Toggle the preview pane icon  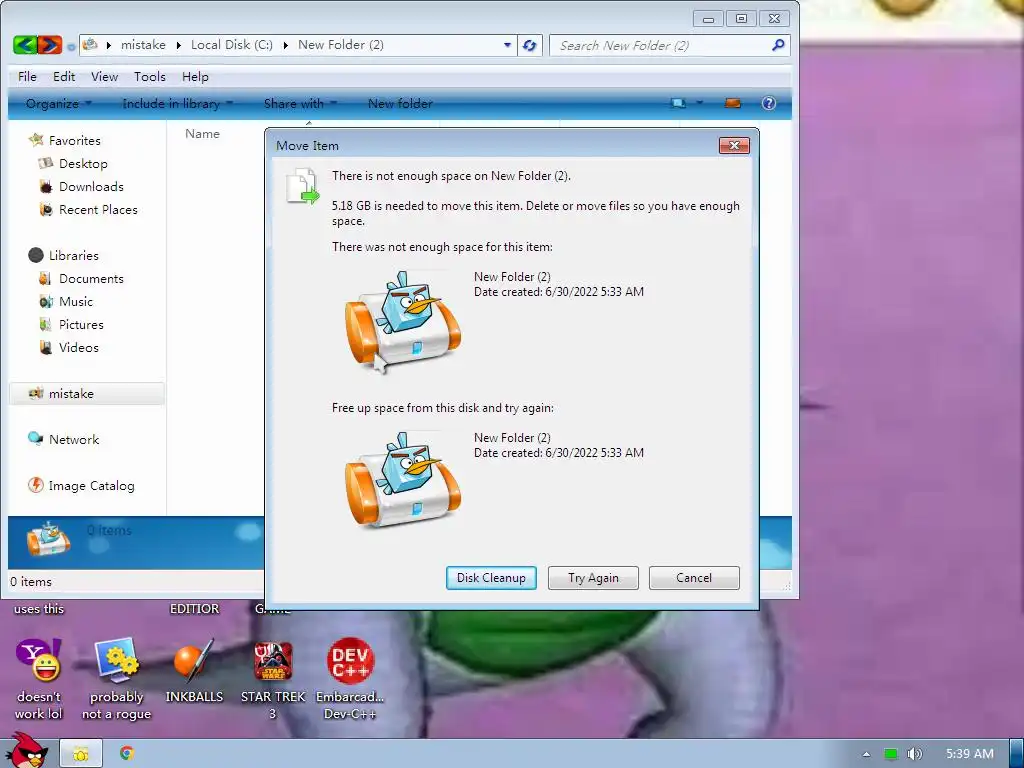733,103
